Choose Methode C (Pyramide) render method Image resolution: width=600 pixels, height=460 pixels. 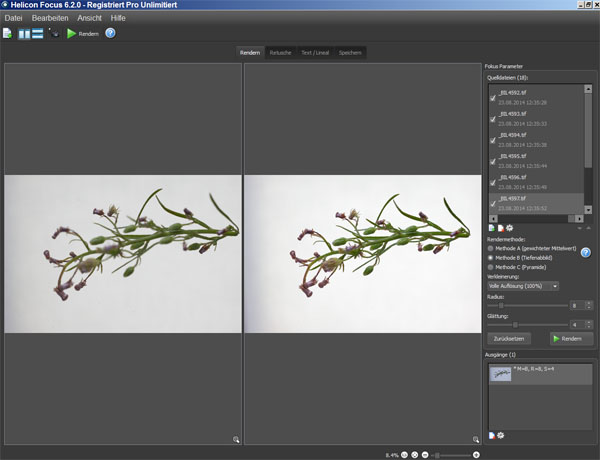tap(490, 267)
